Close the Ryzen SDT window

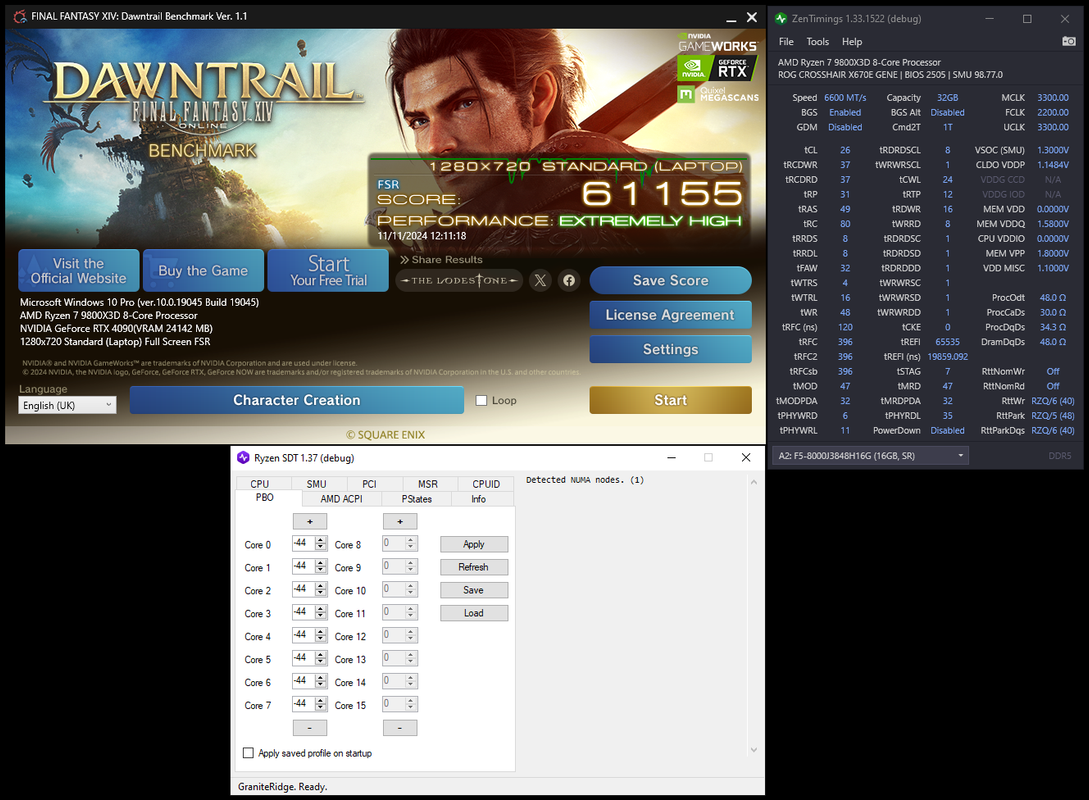click(x=746, y=457)
